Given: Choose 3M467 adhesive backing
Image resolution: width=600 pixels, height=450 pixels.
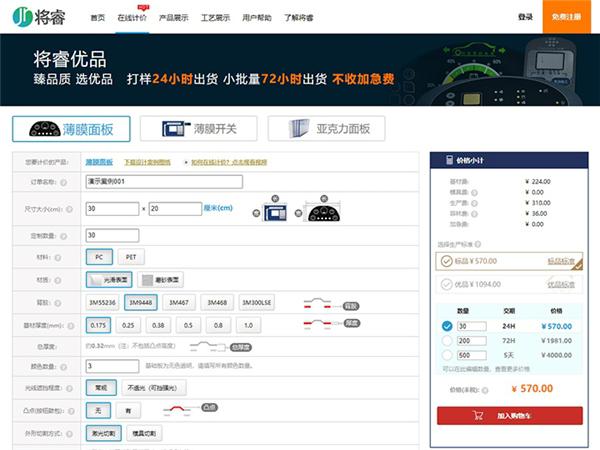Looking at the screenshot, I should (180, 302).
